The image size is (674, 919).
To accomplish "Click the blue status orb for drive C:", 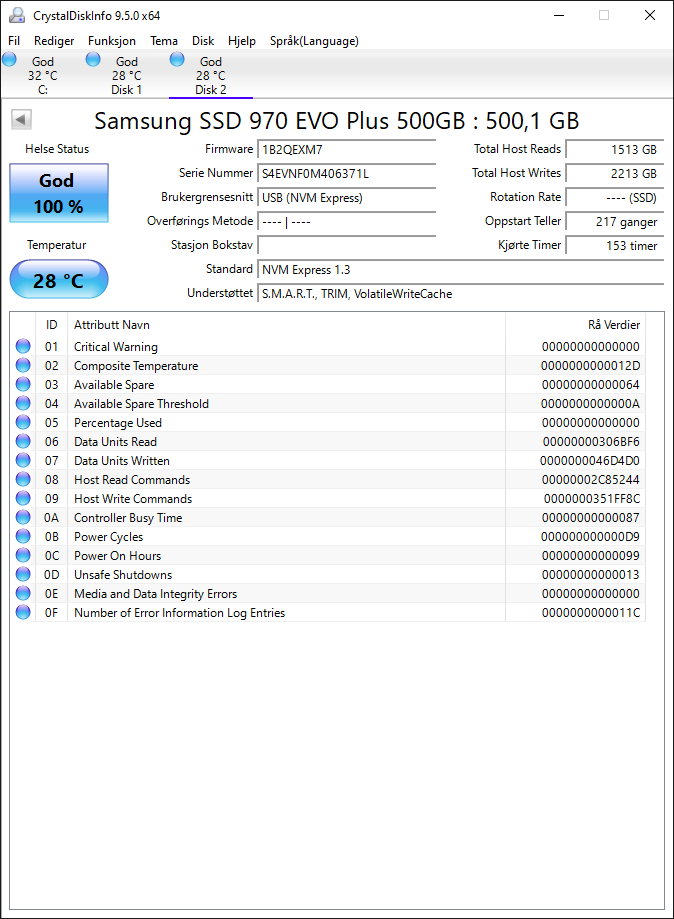I will [x=9, y=59].
